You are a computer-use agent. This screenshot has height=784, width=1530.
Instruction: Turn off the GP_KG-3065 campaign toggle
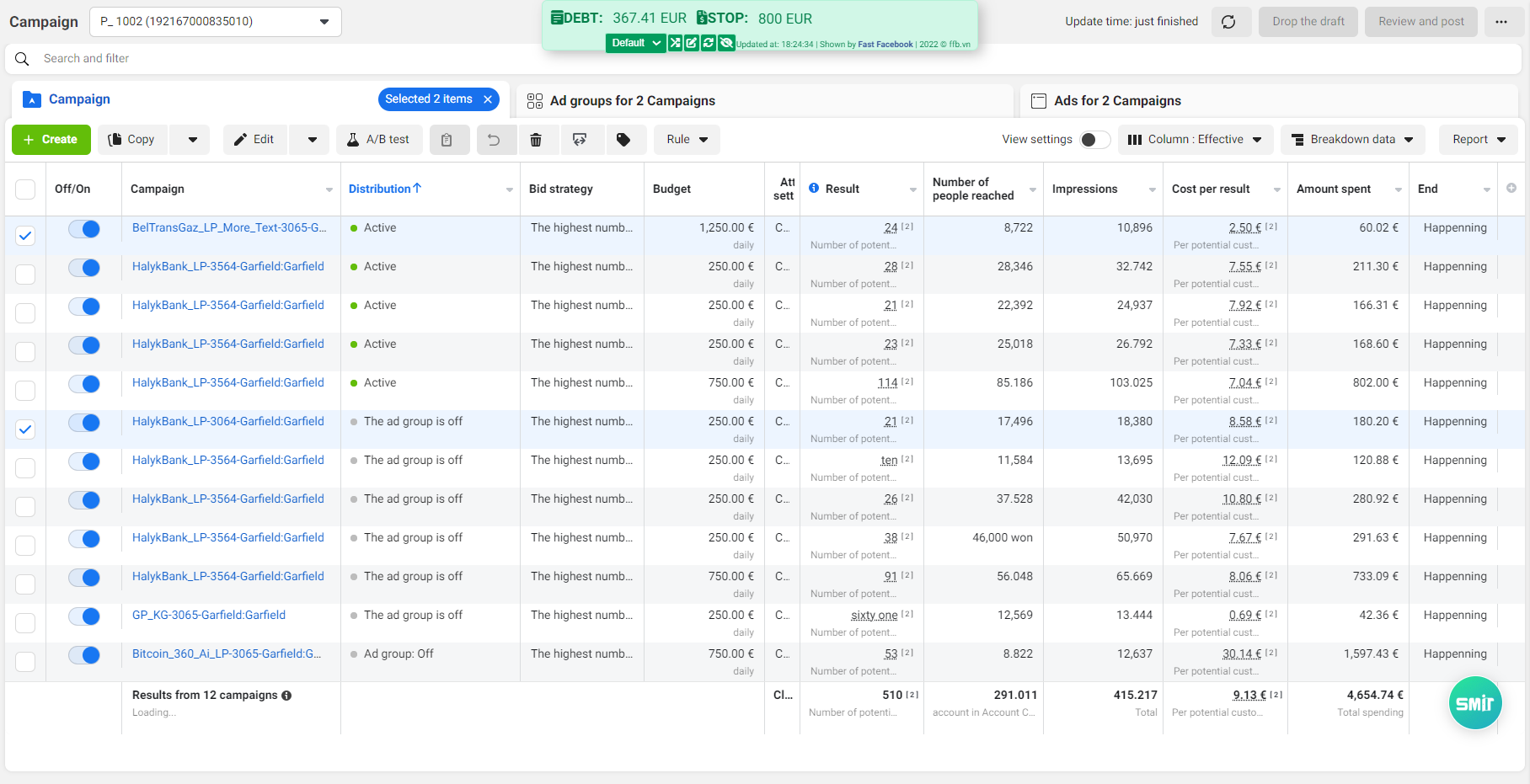point(84,616)
